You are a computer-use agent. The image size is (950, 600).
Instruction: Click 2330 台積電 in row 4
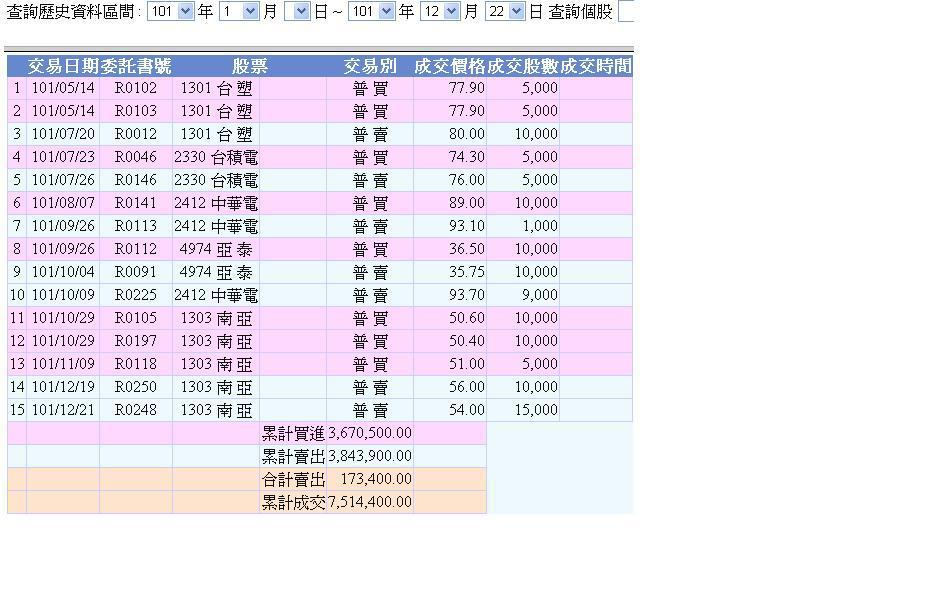tap(216, 157)
